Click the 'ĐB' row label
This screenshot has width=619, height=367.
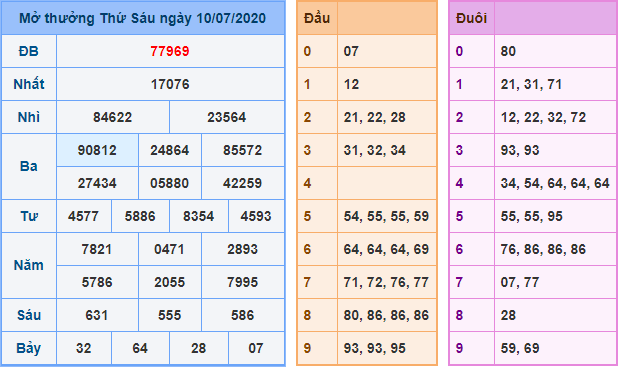(29, 51)
